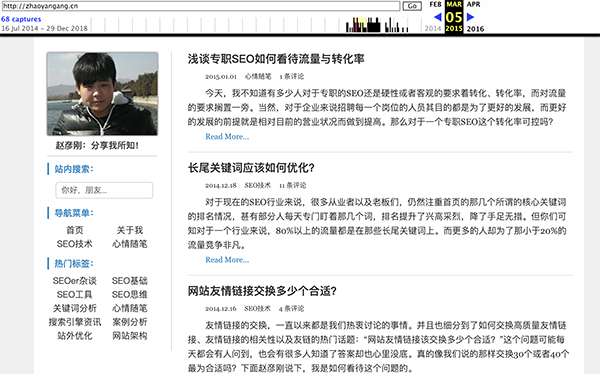600x374 pixels.
Task: Open article 长尾关键词应该如何优化?
Action: [251, 168]
